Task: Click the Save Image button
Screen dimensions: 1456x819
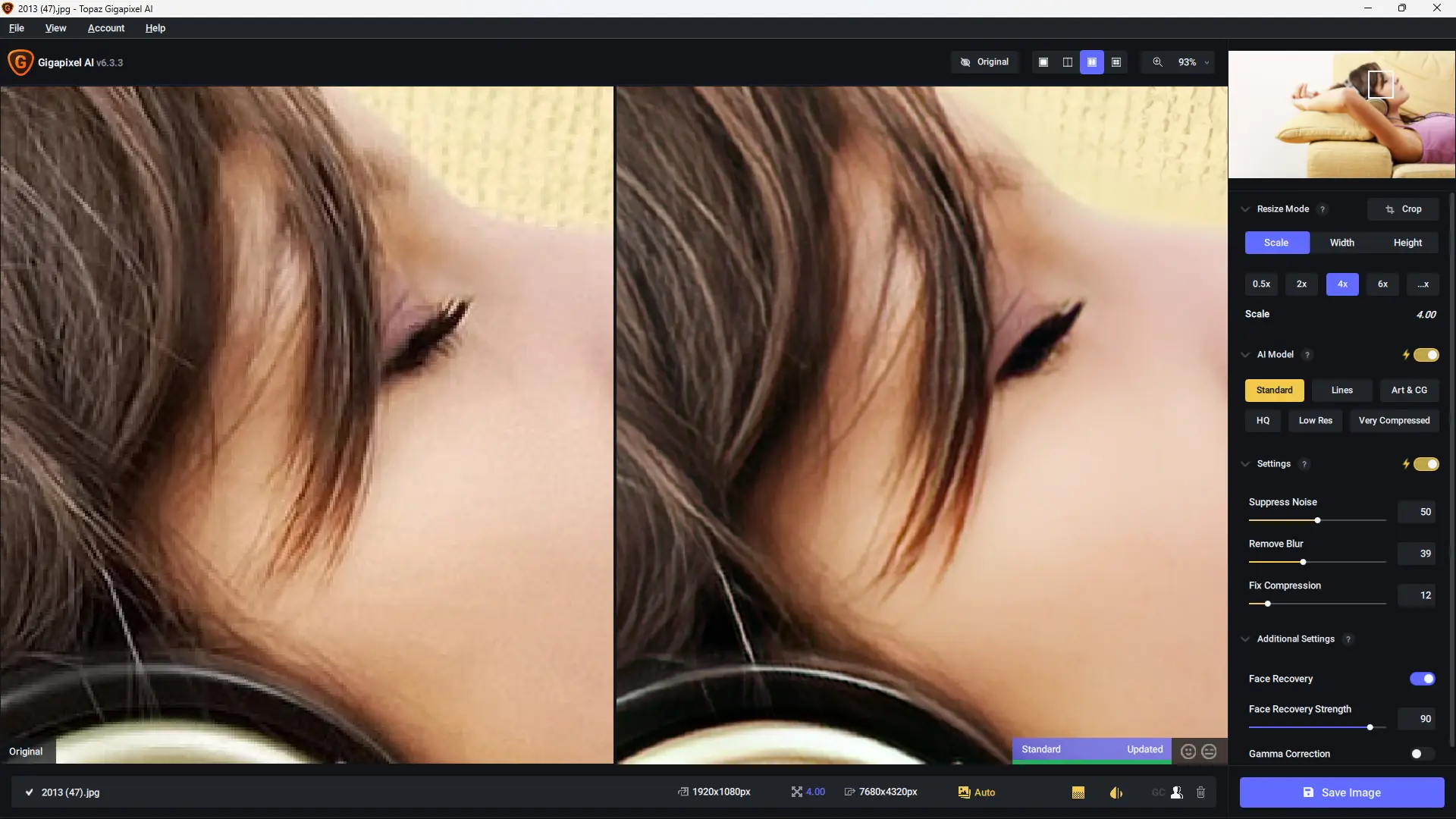Action: coord(1341,792)
